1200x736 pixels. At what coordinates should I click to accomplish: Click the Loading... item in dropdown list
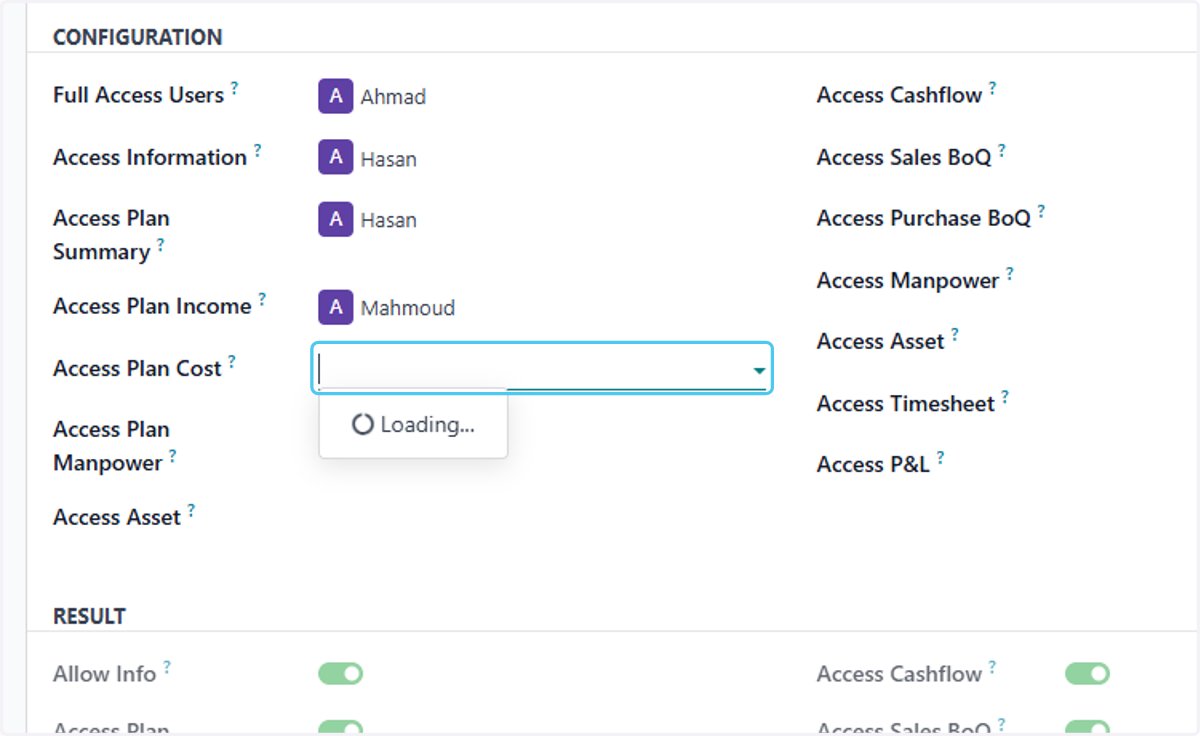[413, 425]
